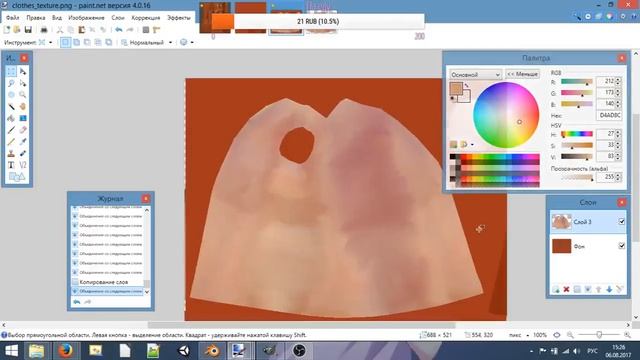The height and width of the screenshot is (360, 640).
Task: Select the Clone Stamp tool
Action: [11, 153]
